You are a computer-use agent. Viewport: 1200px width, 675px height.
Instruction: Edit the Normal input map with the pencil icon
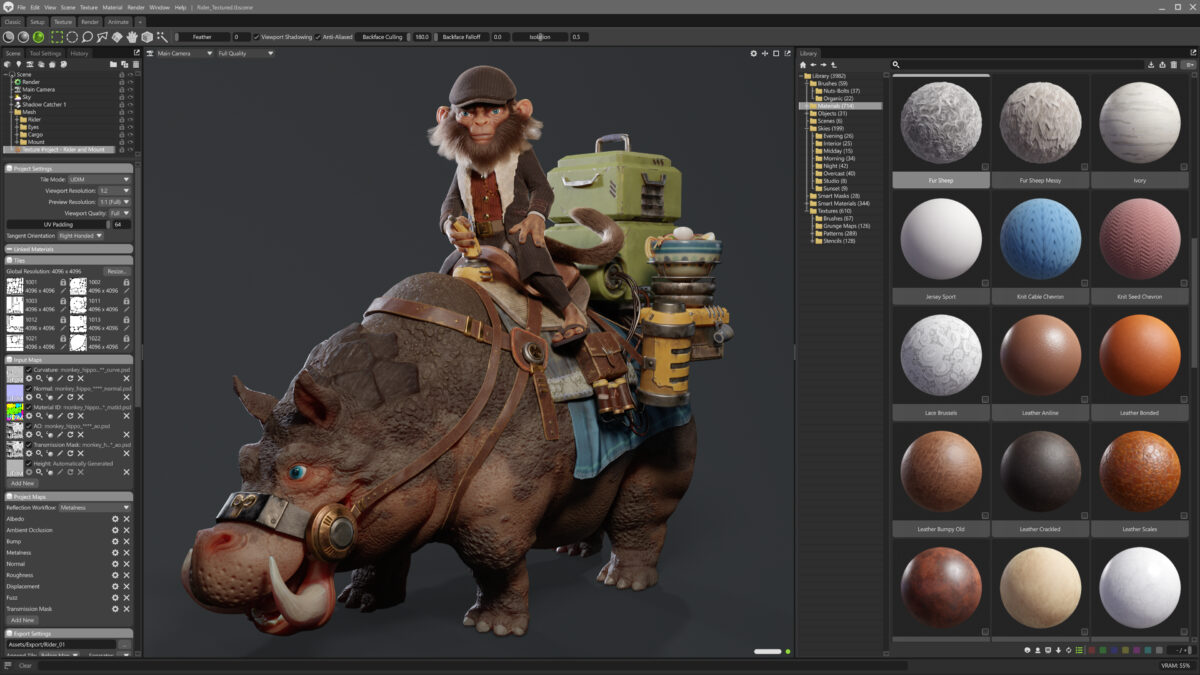(x=60, y=397)
